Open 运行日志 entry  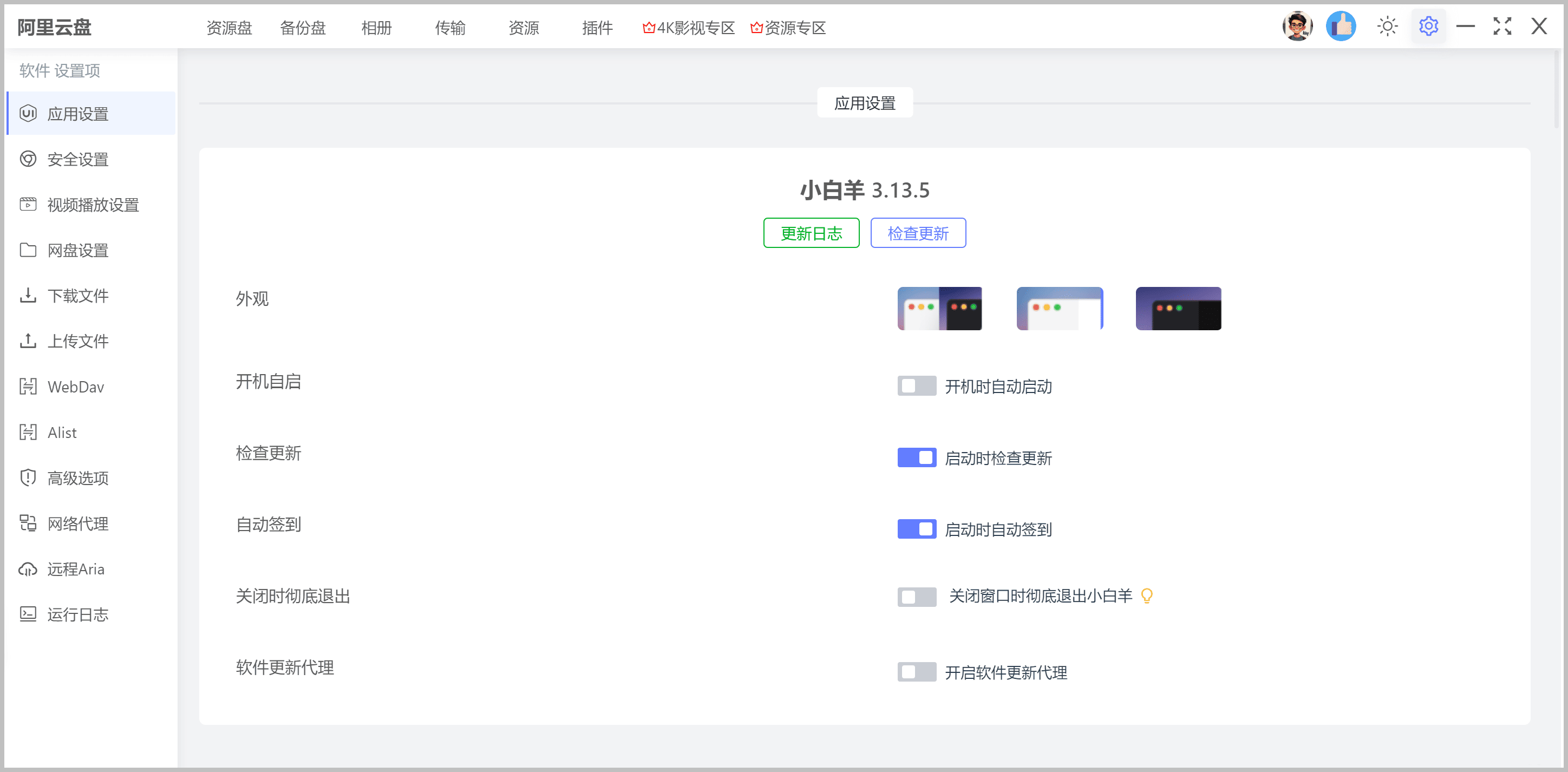point(92,614)
